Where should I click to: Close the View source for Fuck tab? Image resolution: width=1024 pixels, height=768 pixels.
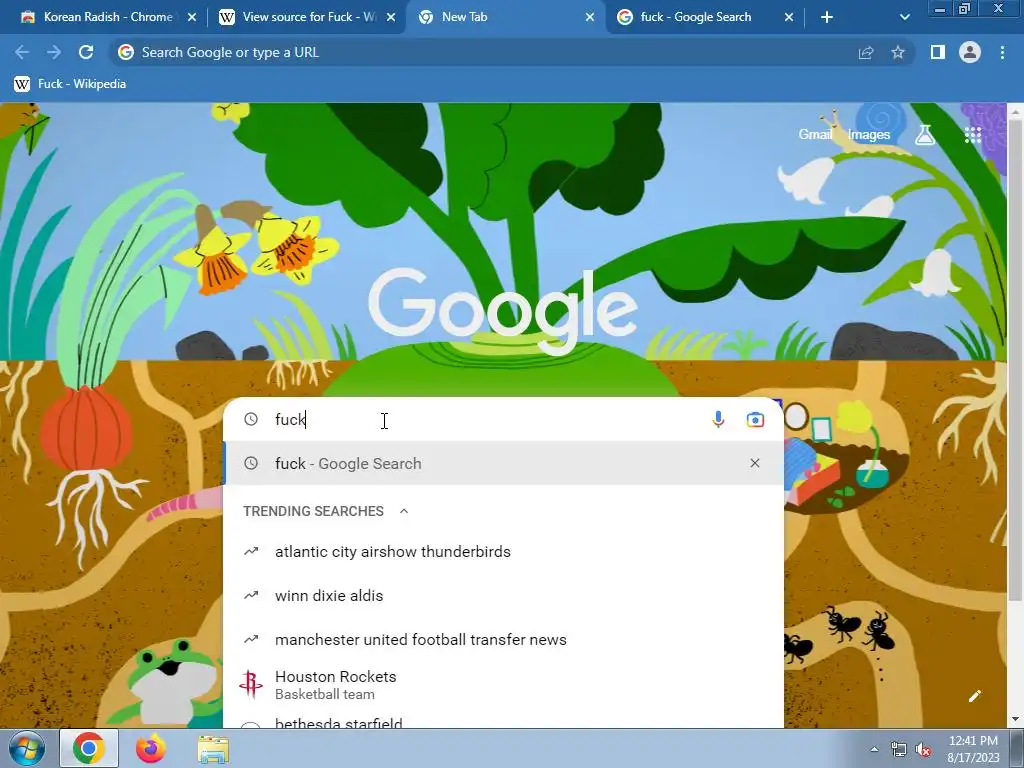click(x=391, y=18)
